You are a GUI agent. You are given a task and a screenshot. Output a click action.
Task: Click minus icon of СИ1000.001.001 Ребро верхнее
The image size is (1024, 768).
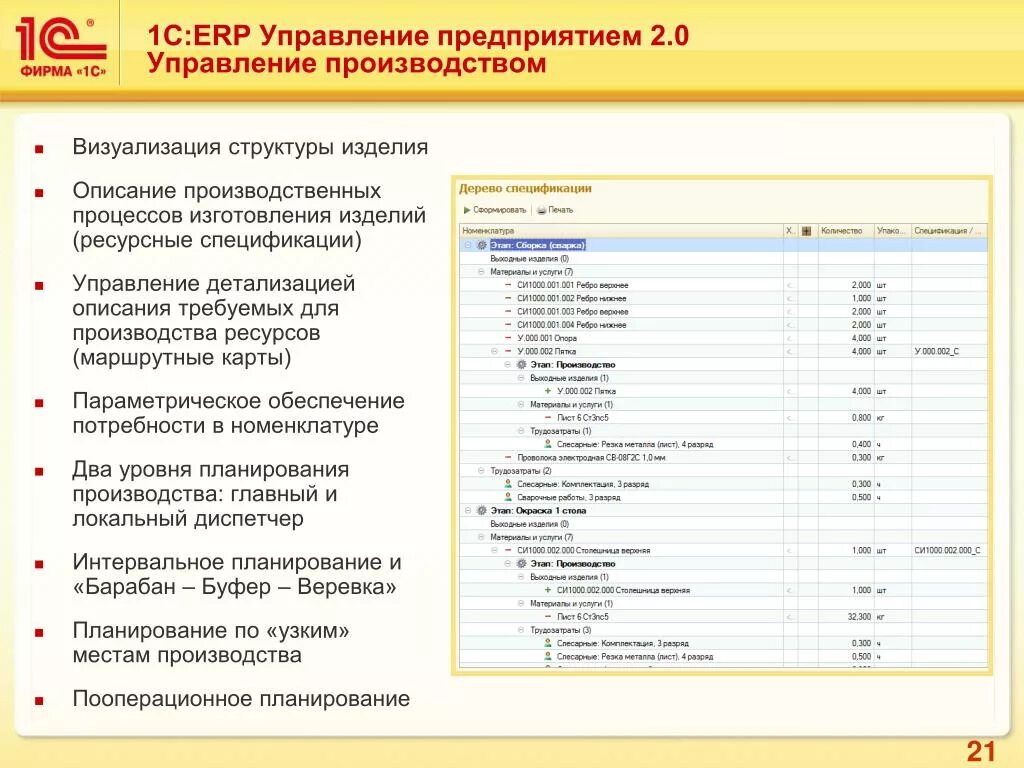[508, 285]
